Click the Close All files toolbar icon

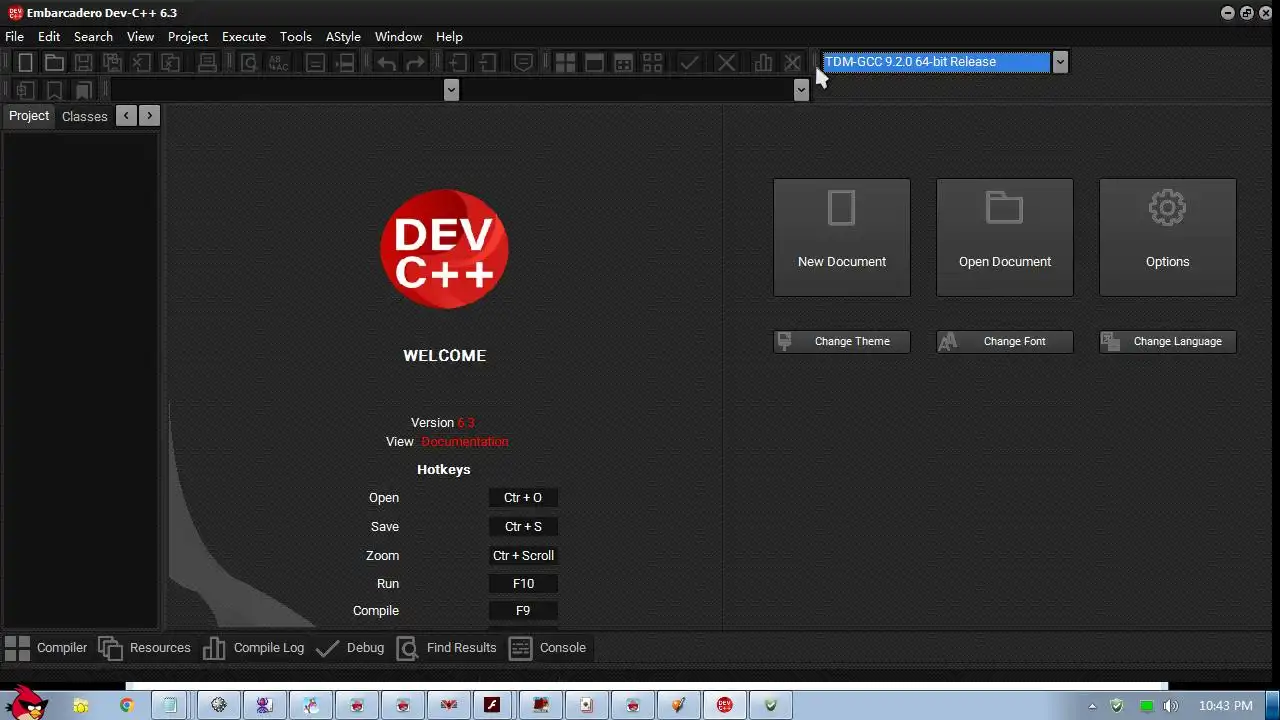[x=171, y=62]
